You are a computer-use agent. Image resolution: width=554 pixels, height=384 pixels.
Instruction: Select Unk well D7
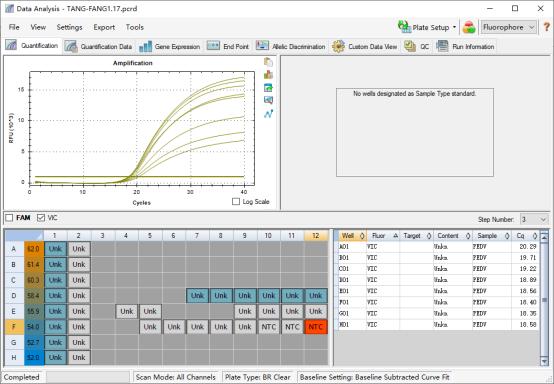pos(197,296)
